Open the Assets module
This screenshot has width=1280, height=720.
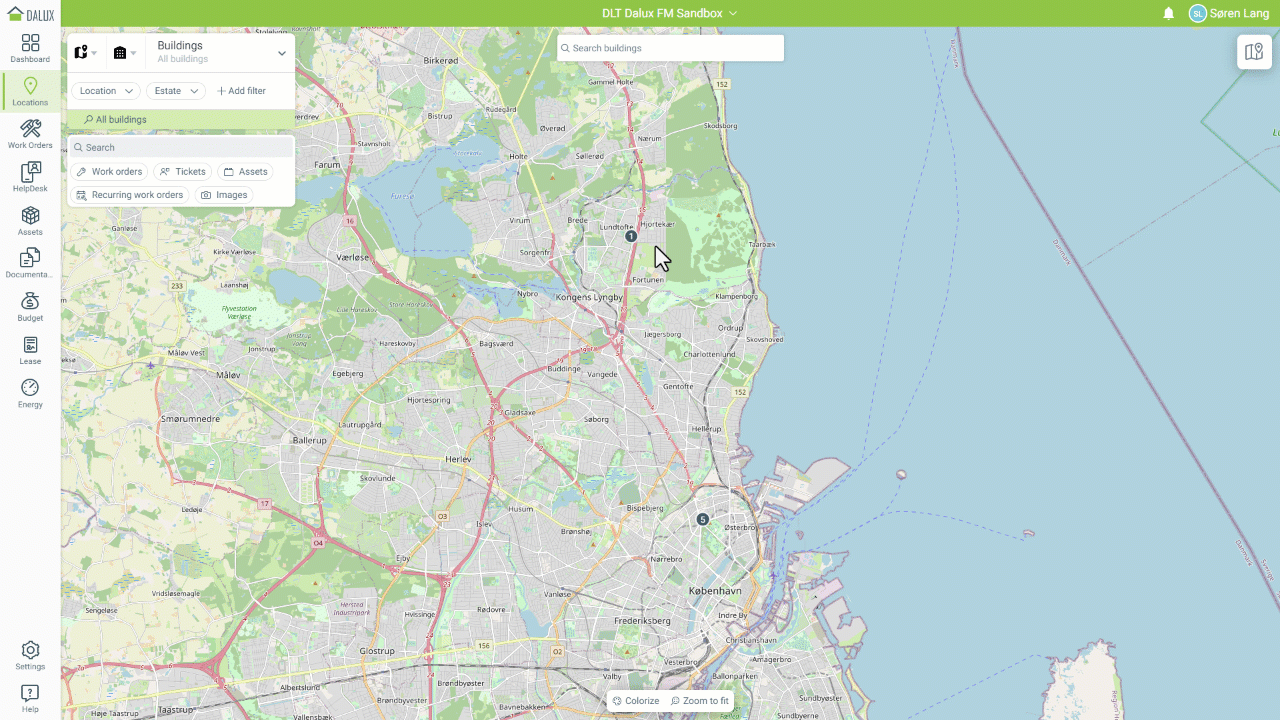(30, 221)
